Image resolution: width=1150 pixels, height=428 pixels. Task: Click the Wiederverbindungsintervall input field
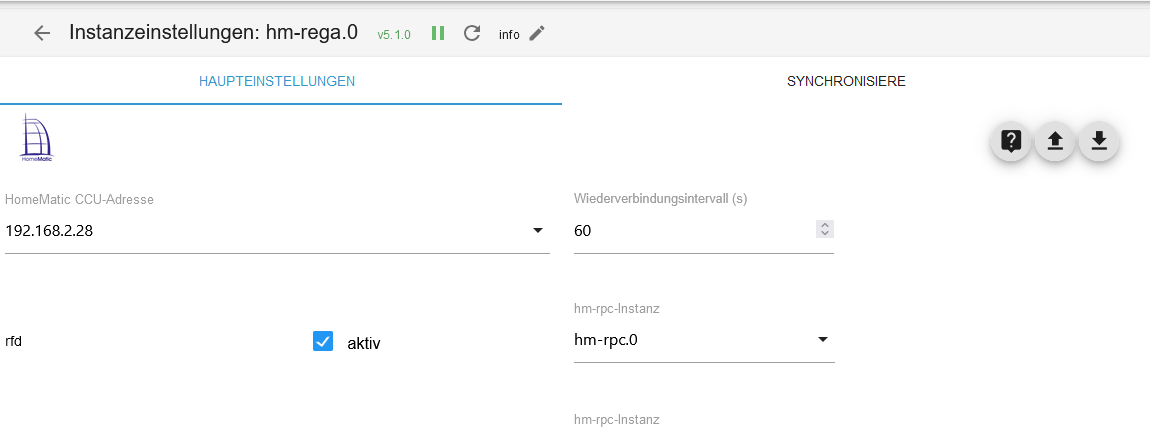pos(692,231)
